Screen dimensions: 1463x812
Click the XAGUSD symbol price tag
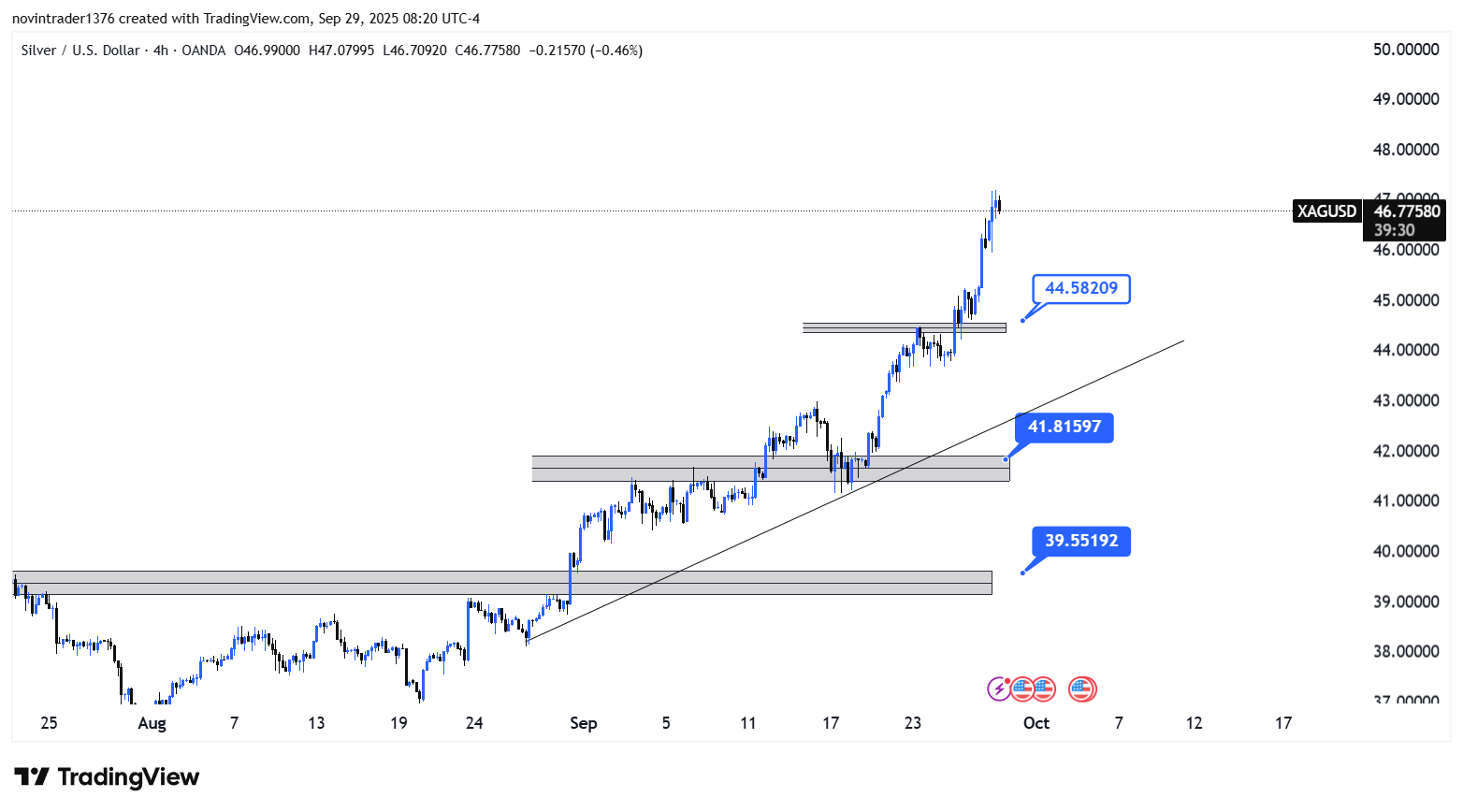click(1326, 211)
